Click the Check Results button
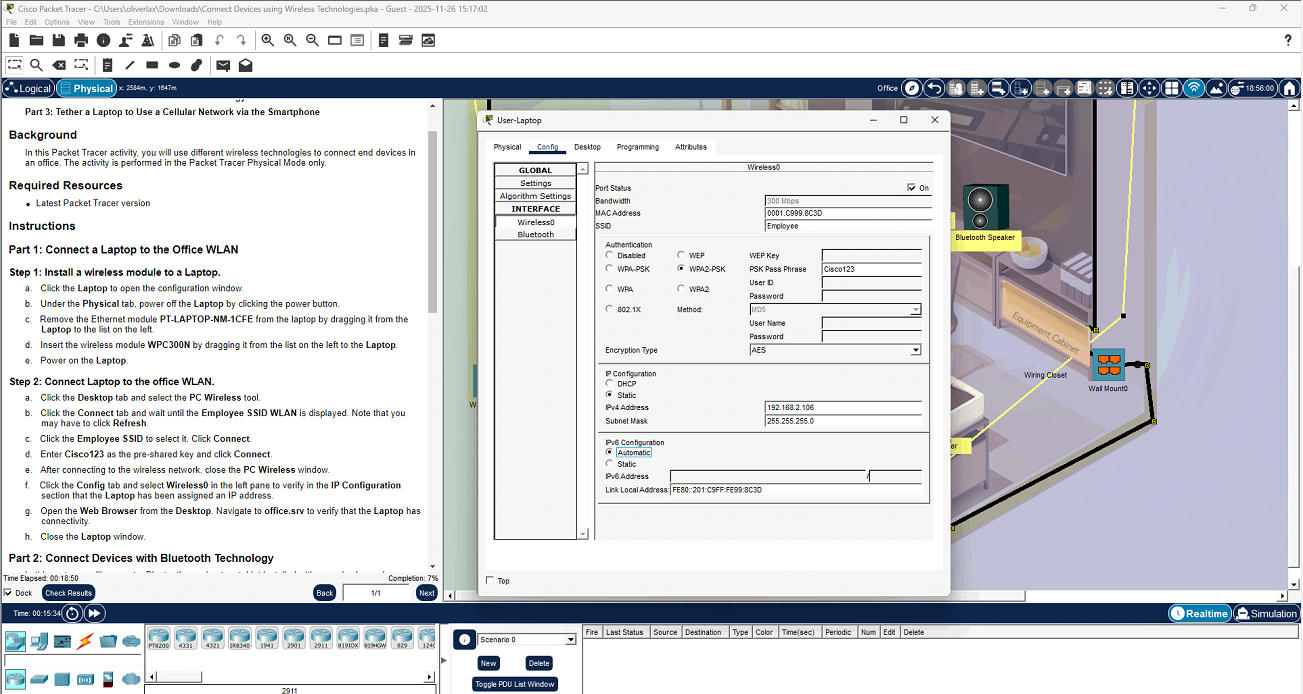The image size is (1303, 694). pyautogui.click(x=67, y=592)
